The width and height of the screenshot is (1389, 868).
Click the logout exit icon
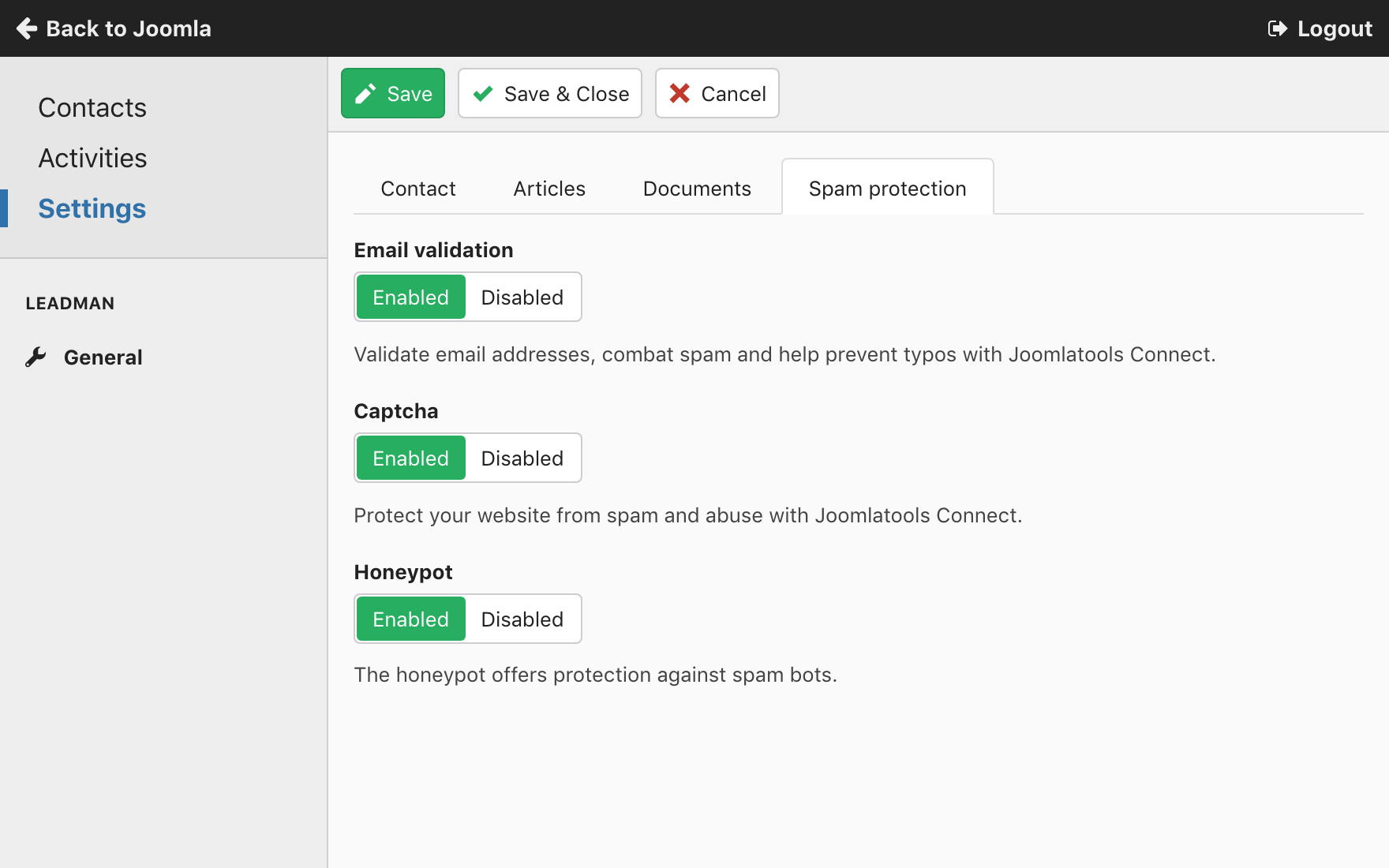point(1277,28)
